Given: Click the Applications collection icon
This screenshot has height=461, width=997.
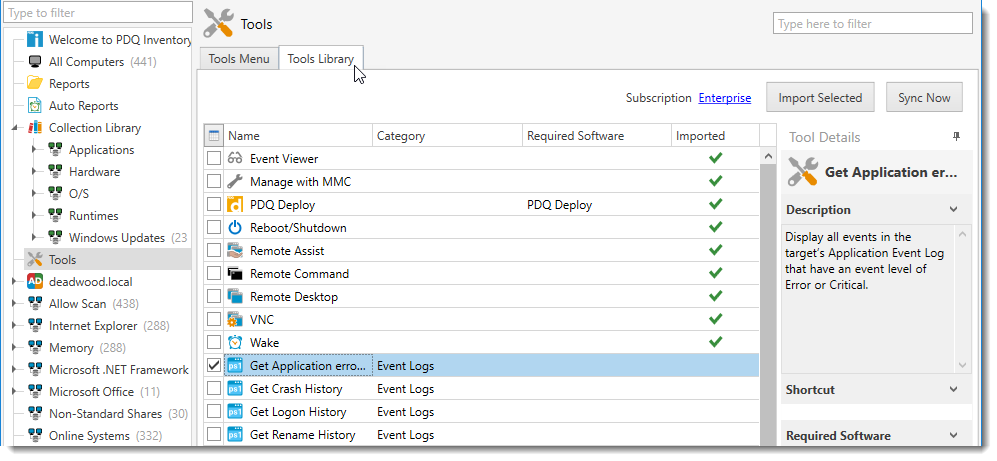Looking at the screenshot, I should click(x=55, y=149).
